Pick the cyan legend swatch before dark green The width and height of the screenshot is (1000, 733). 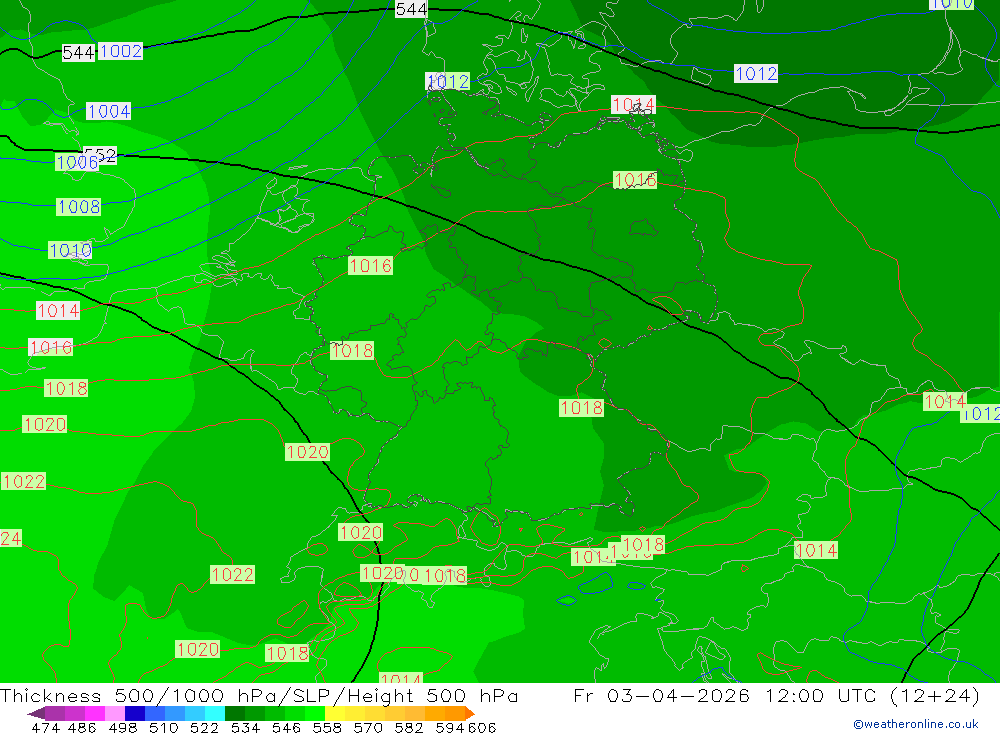(x=215, y=713)
